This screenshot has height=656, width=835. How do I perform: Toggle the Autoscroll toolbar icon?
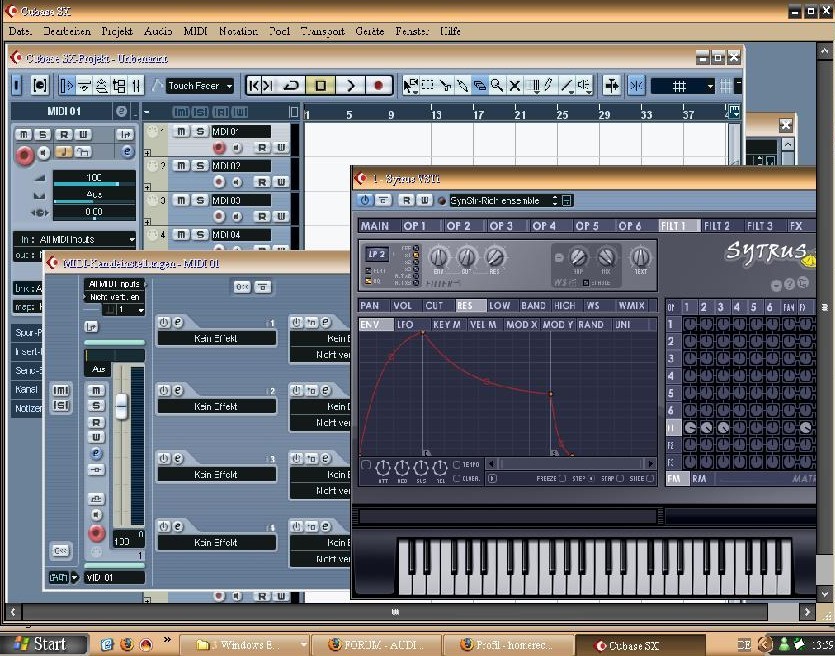click(612, 85)
